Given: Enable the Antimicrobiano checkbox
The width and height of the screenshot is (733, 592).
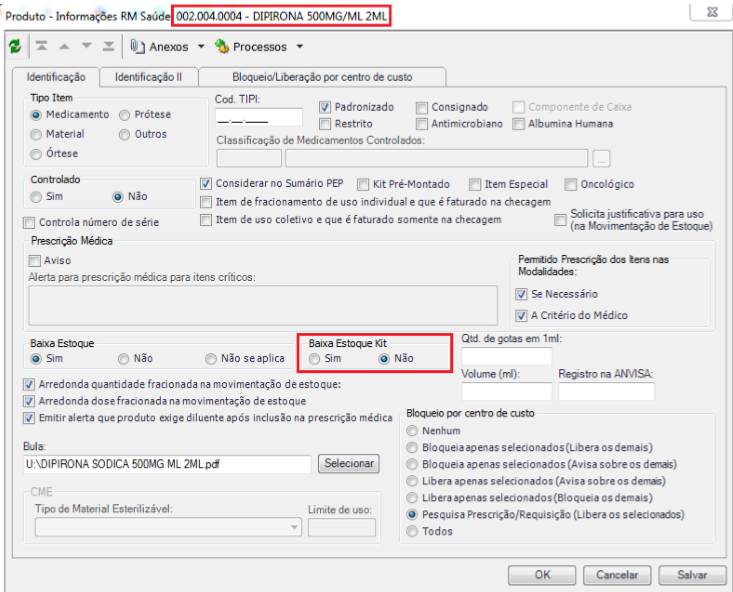Looking at the screenshot, I should pyautogui.click(x=422, y=124).
